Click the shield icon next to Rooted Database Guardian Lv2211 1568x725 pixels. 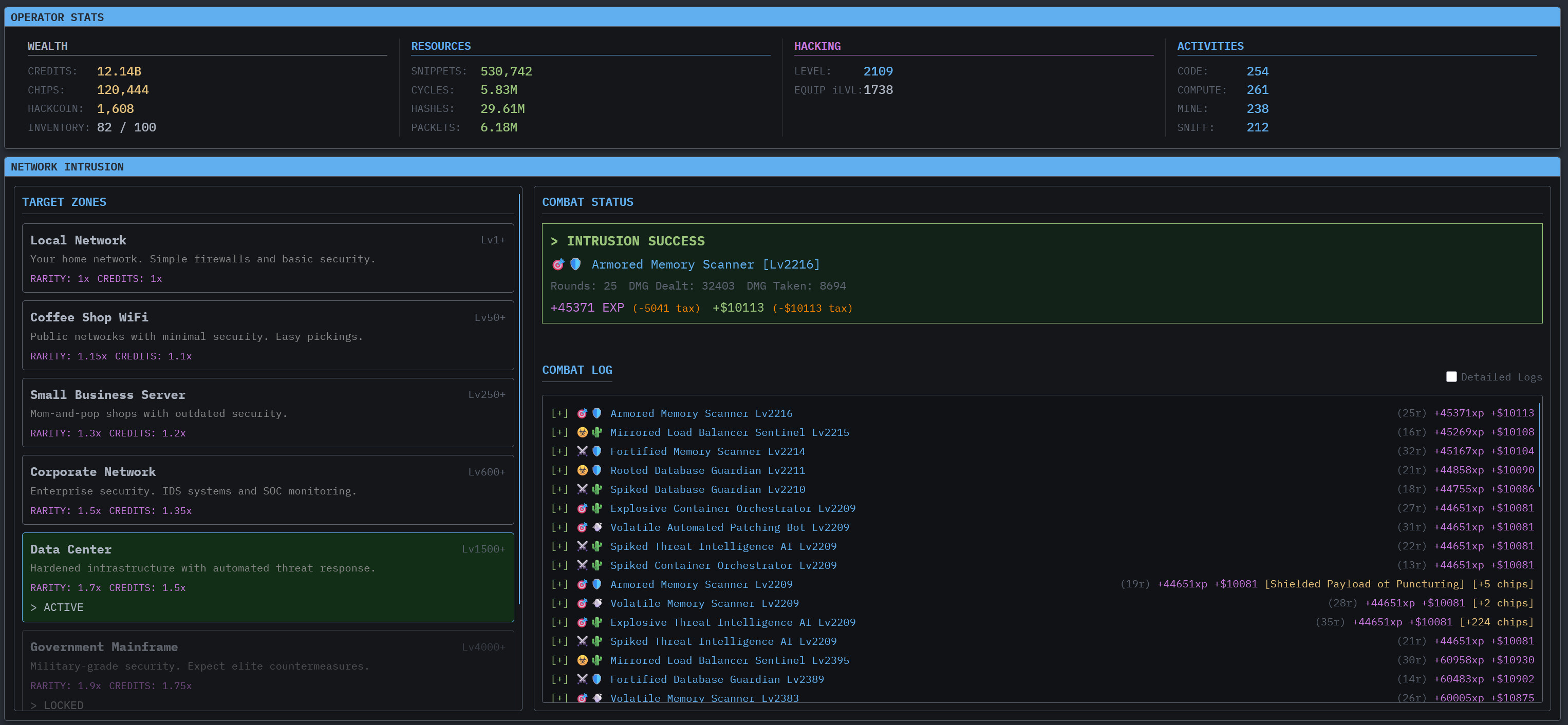pyautogui.click(x=596, y=470)
